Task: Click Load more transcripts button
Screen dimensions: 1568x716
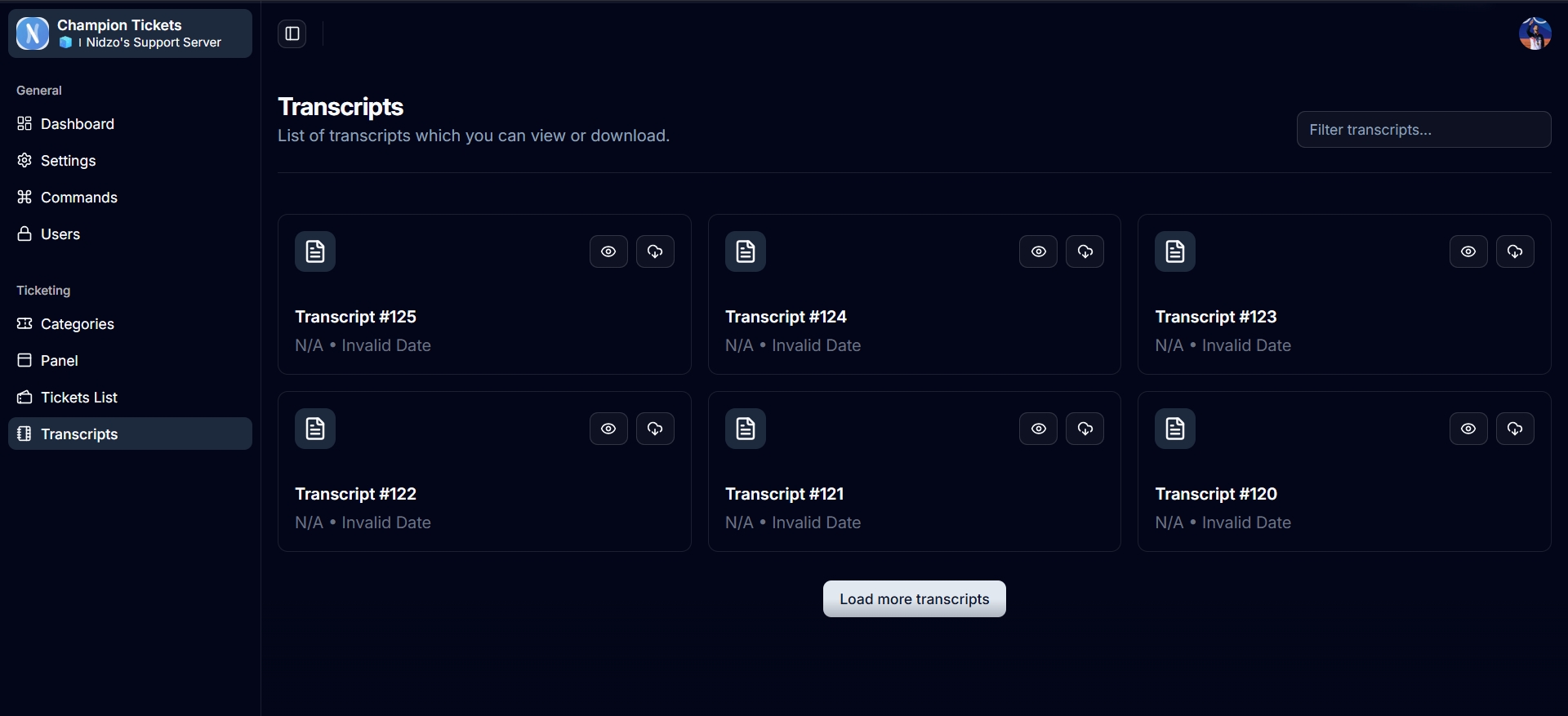Action: (x=914, y=599)
